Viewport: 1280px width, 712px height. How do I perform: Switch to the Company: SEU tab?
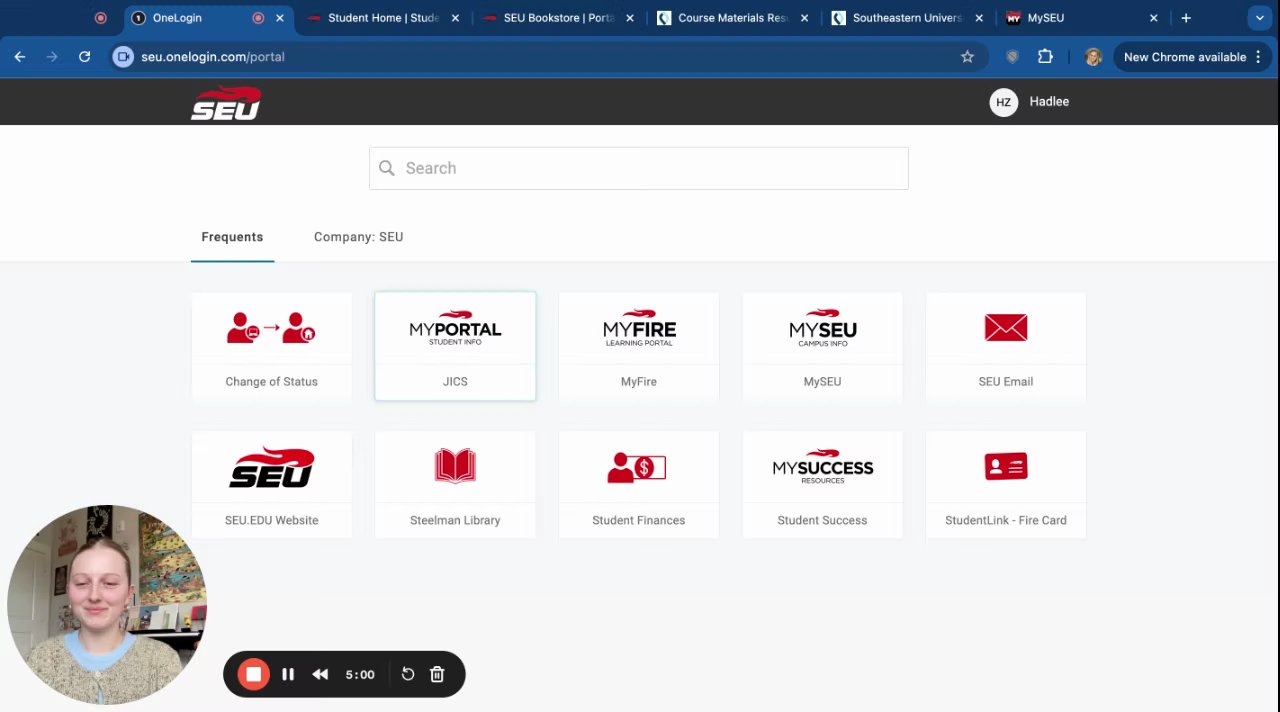click(x=358, y=237)
